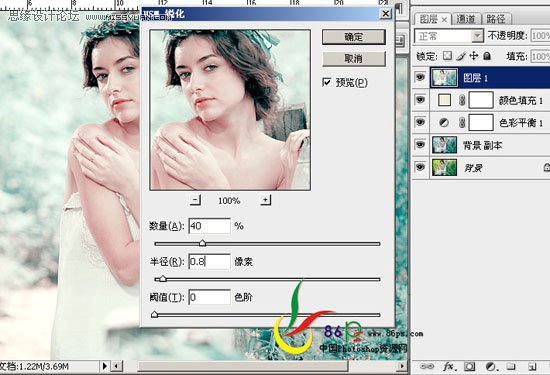The image size is (550, 375).
Task: Click the lock all padlock icon
Action: pyautogui.click(x=487, y=56)
